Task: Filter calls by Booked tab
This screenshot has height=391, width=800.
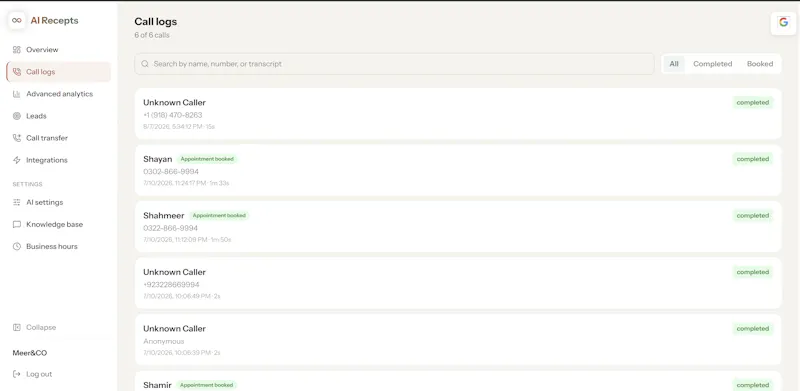Action: 760,64
